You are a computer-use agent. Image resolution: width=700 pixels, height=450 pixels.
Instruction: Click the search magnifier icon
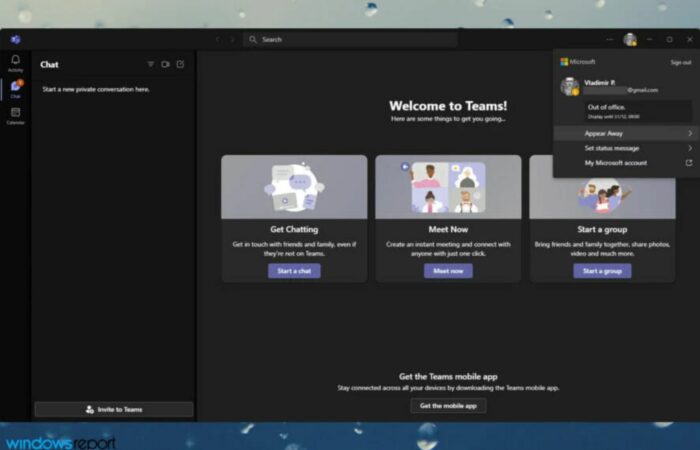pyautogui.click(x=253, y=39)
